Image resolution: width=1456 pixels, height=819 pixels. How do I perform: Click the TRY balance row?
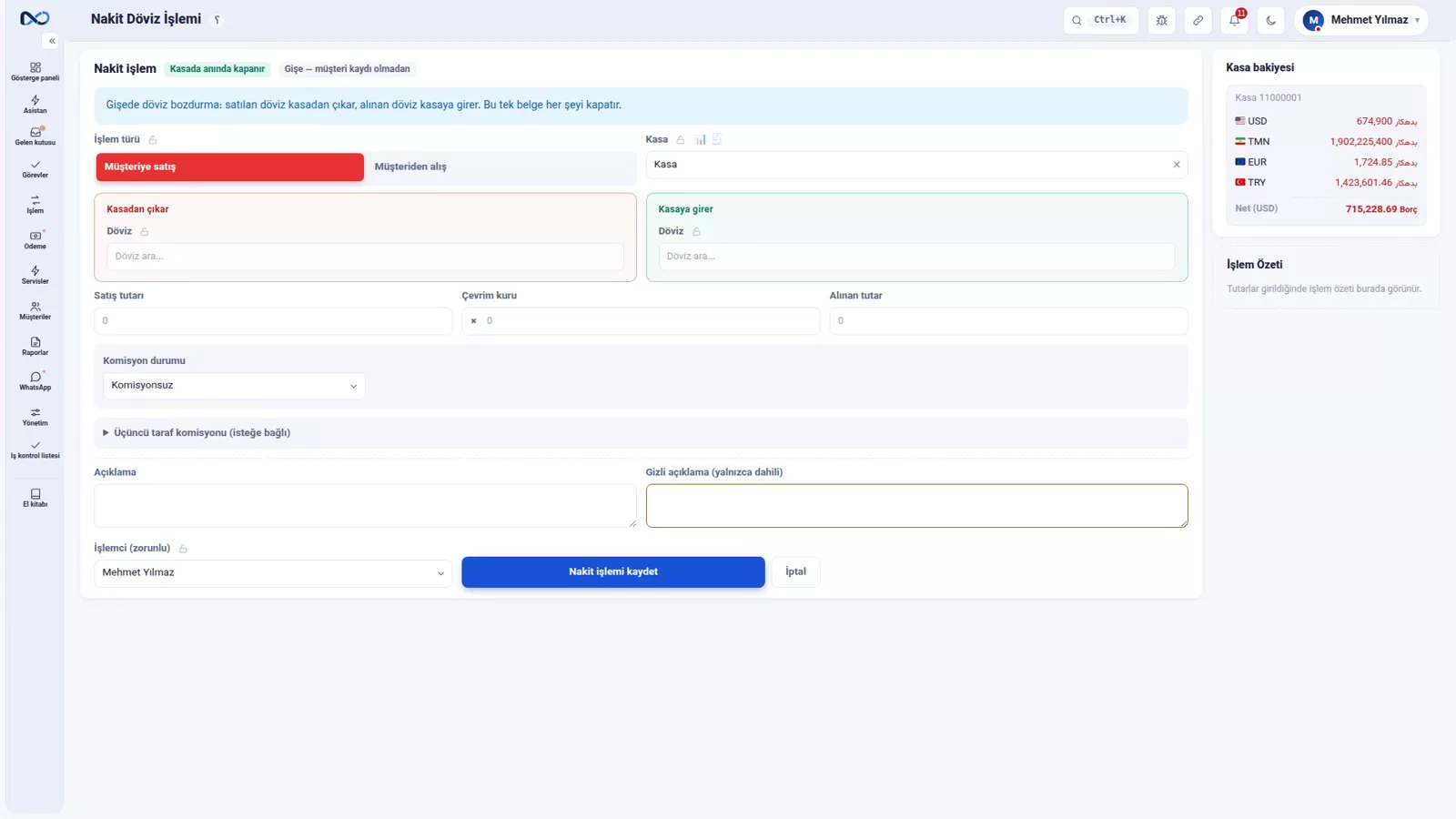point(1326,183)
